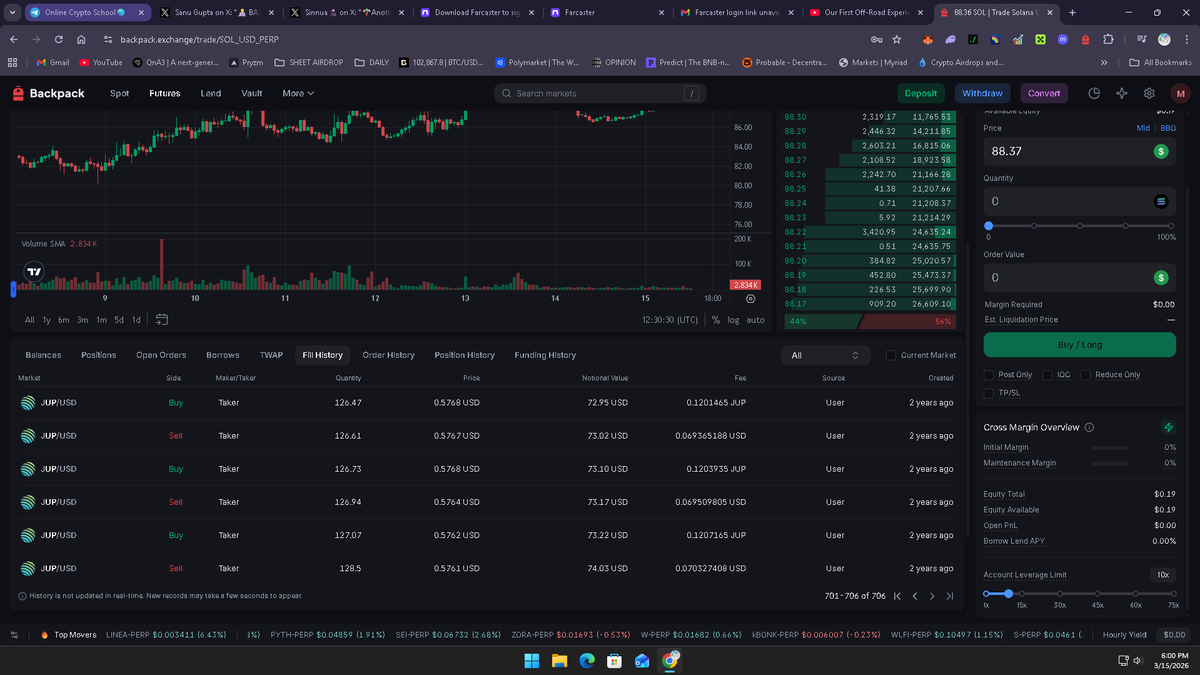This screenshot has height=675, width=1200.
Task: Open the settings gear in Backpack header
Action: pos(1149,93)
